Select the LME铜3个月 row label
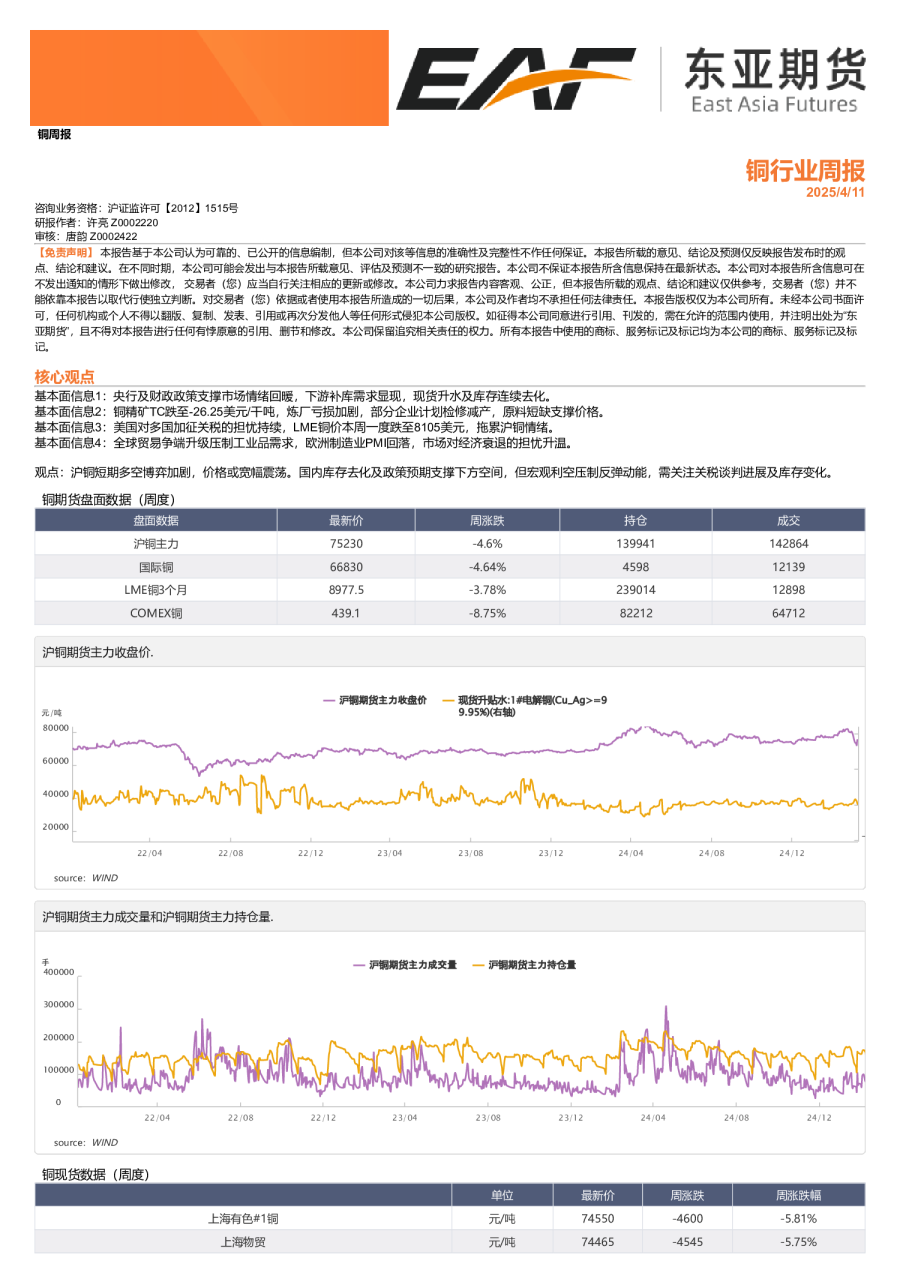This screenshot has width=900, height=1273. point(156,590)
